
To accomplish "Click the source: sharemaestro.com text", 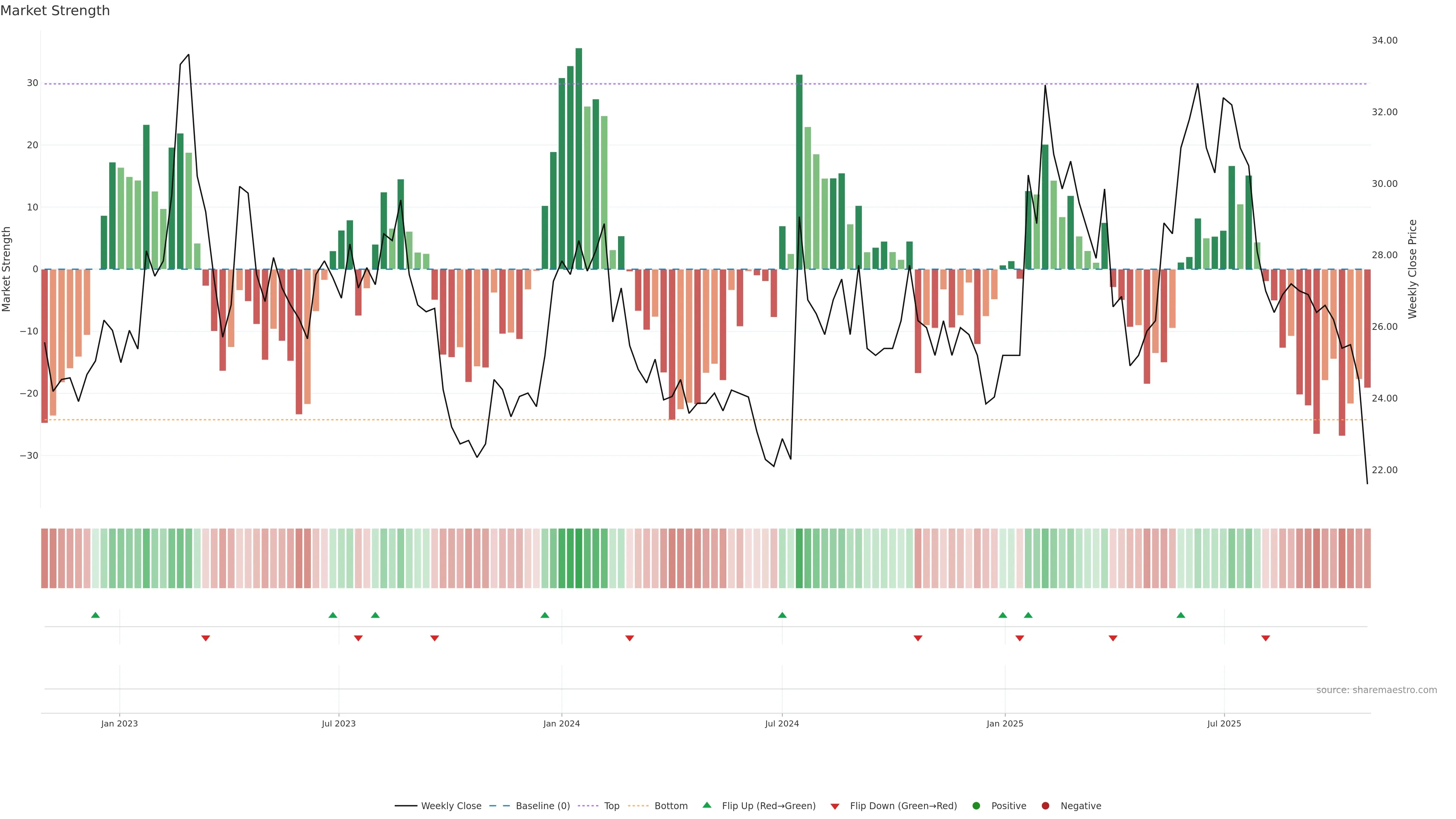I will [1376, 690].
